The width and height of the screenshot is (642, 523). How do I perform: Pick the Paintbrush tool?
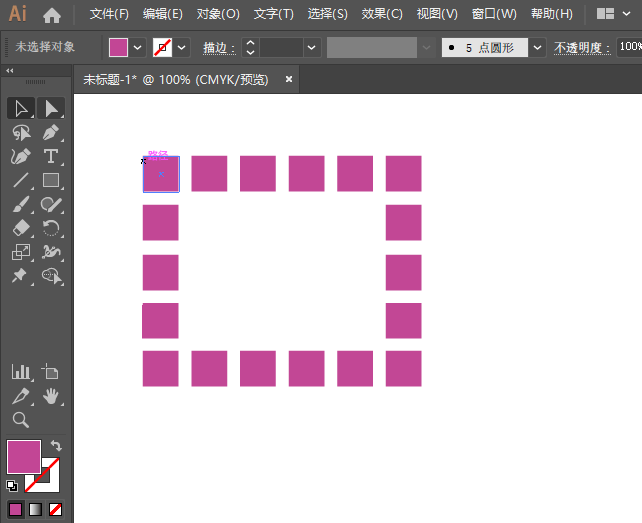point(20,205)
